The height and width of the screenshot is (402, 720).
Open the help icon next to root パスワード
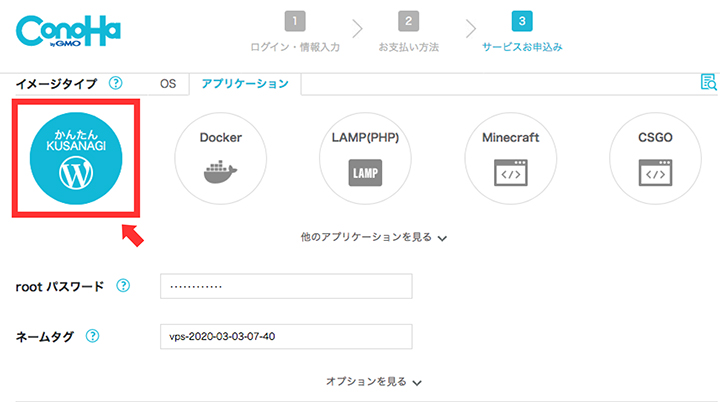[x=123, y=286]
